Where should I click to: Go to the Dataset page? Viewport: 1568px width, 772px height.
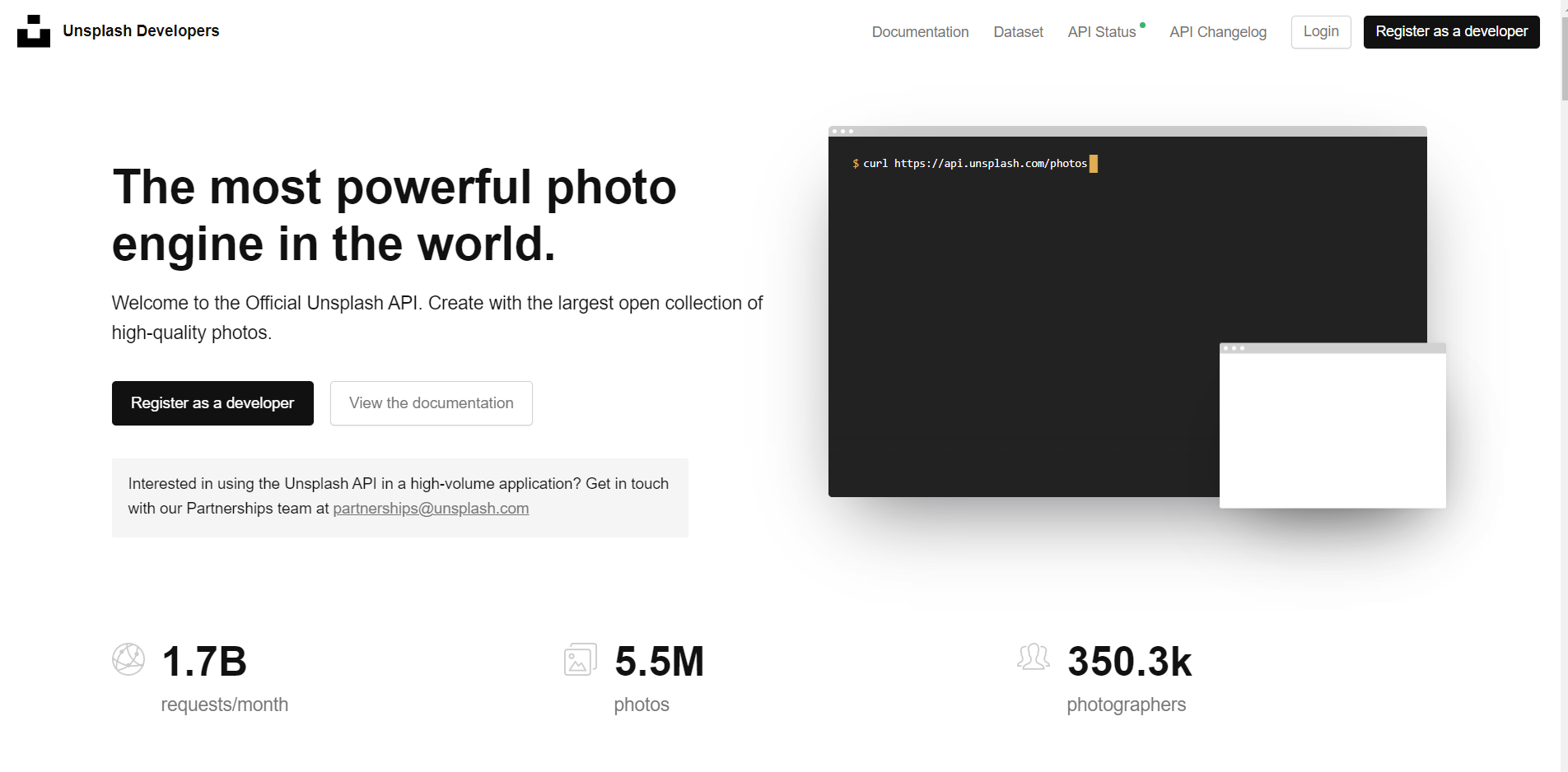(x=1018, y=32)
